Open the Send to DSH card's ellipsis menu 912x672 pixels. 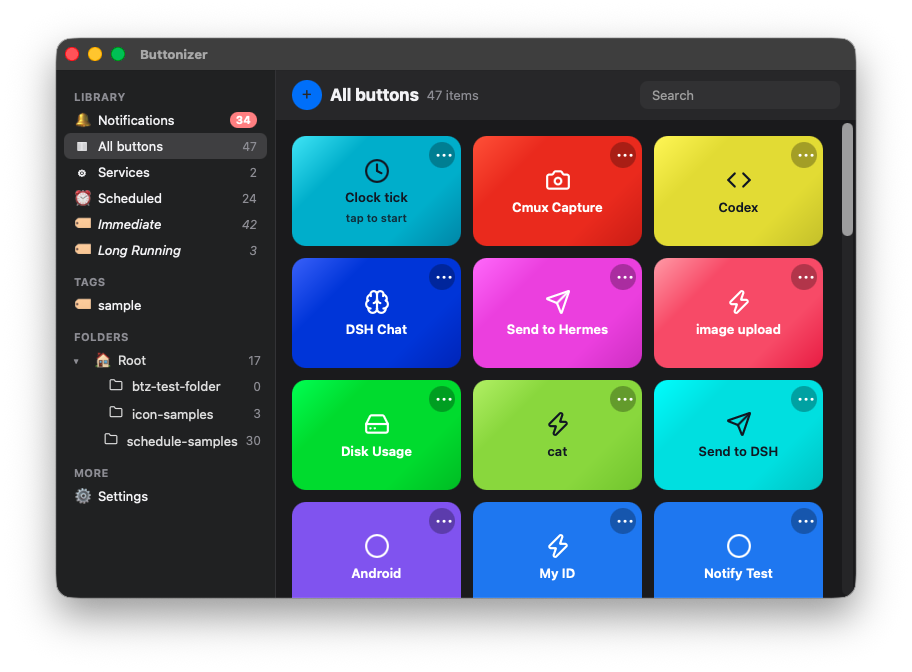[804, 400]
